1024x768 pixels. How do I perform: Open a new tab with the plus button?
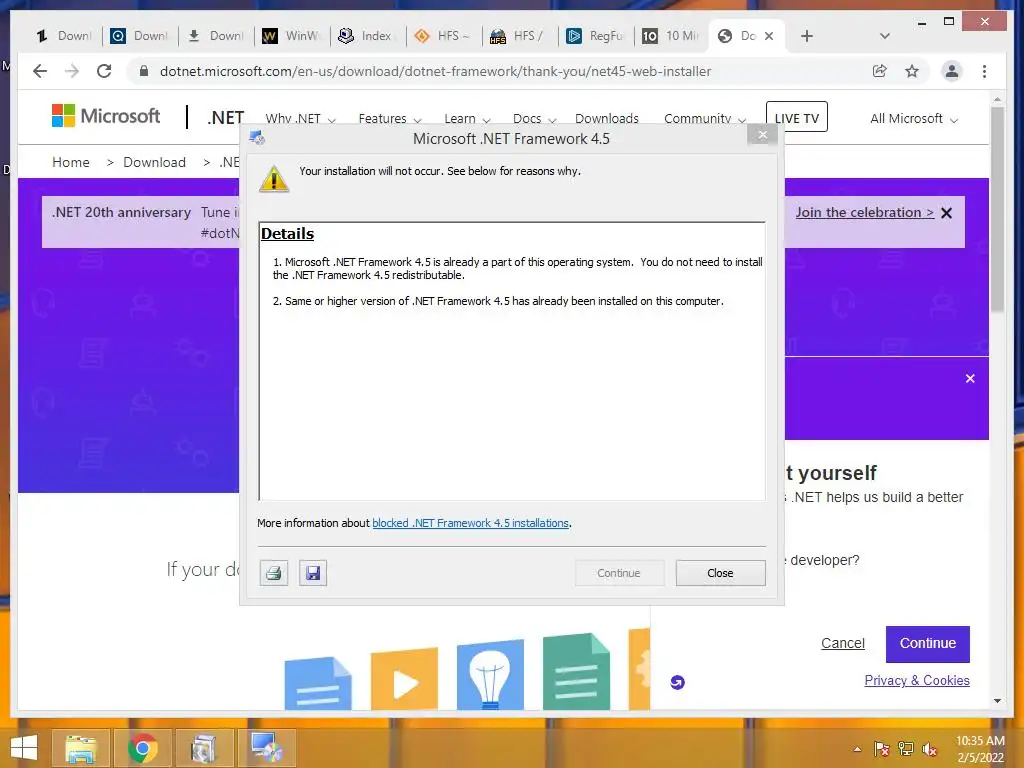click(807, 36)
